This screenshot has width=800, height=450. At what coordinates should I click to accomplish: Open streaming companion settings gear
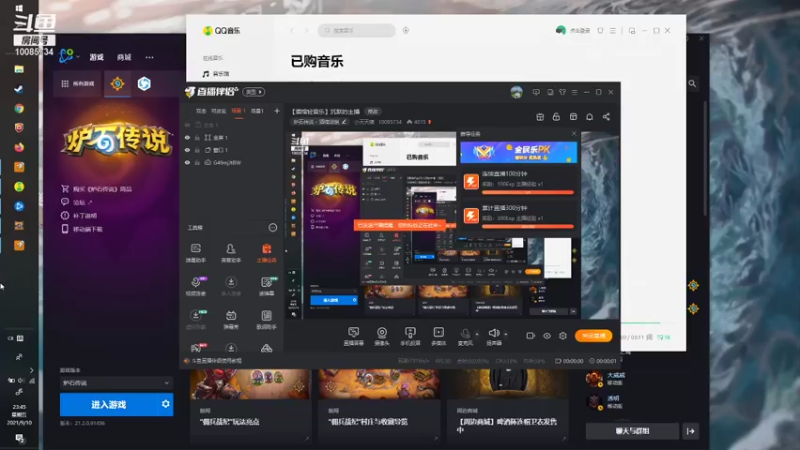pos(563,336)
